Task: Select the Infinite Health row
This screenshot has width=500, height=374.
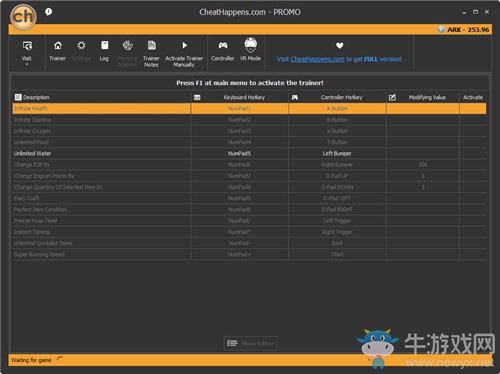Action: 249,109
